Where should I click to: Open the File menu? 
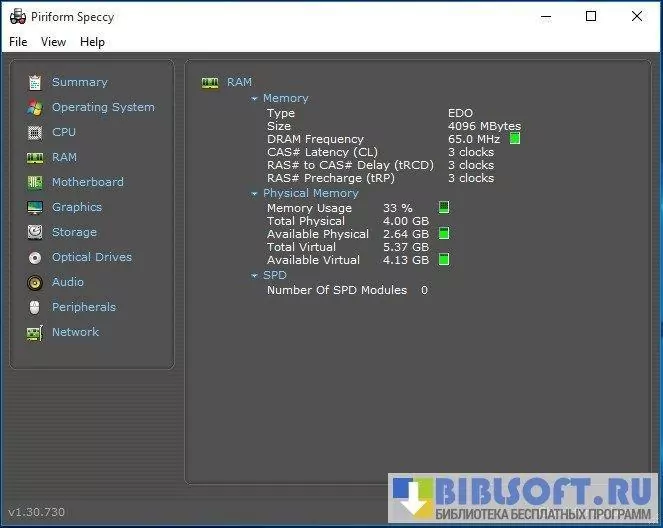tap(18, 42)
